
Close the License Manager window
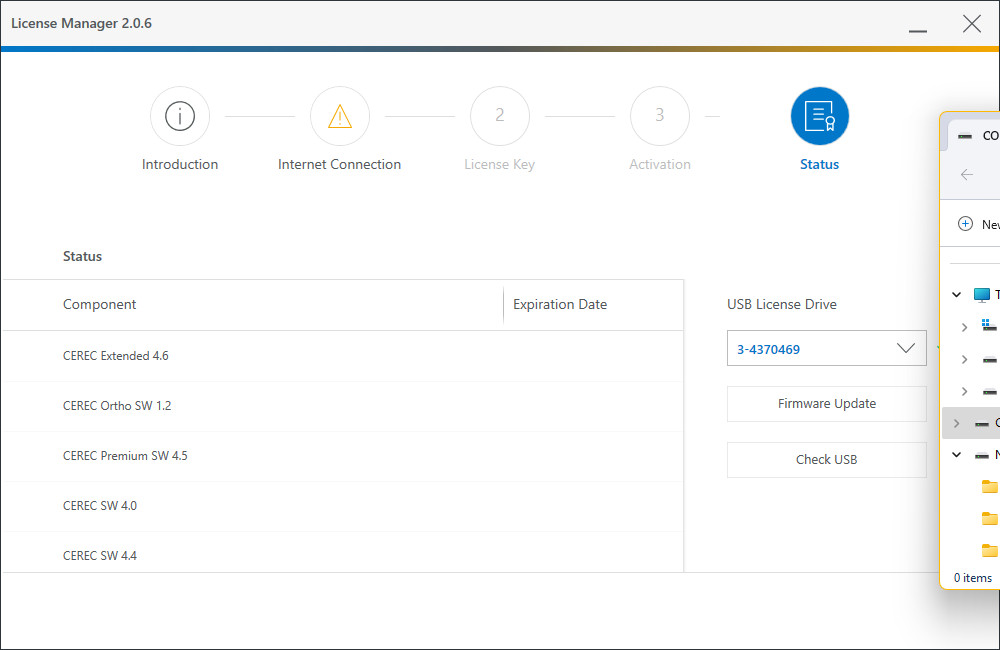pyautogui.click(x=972, y=24)
